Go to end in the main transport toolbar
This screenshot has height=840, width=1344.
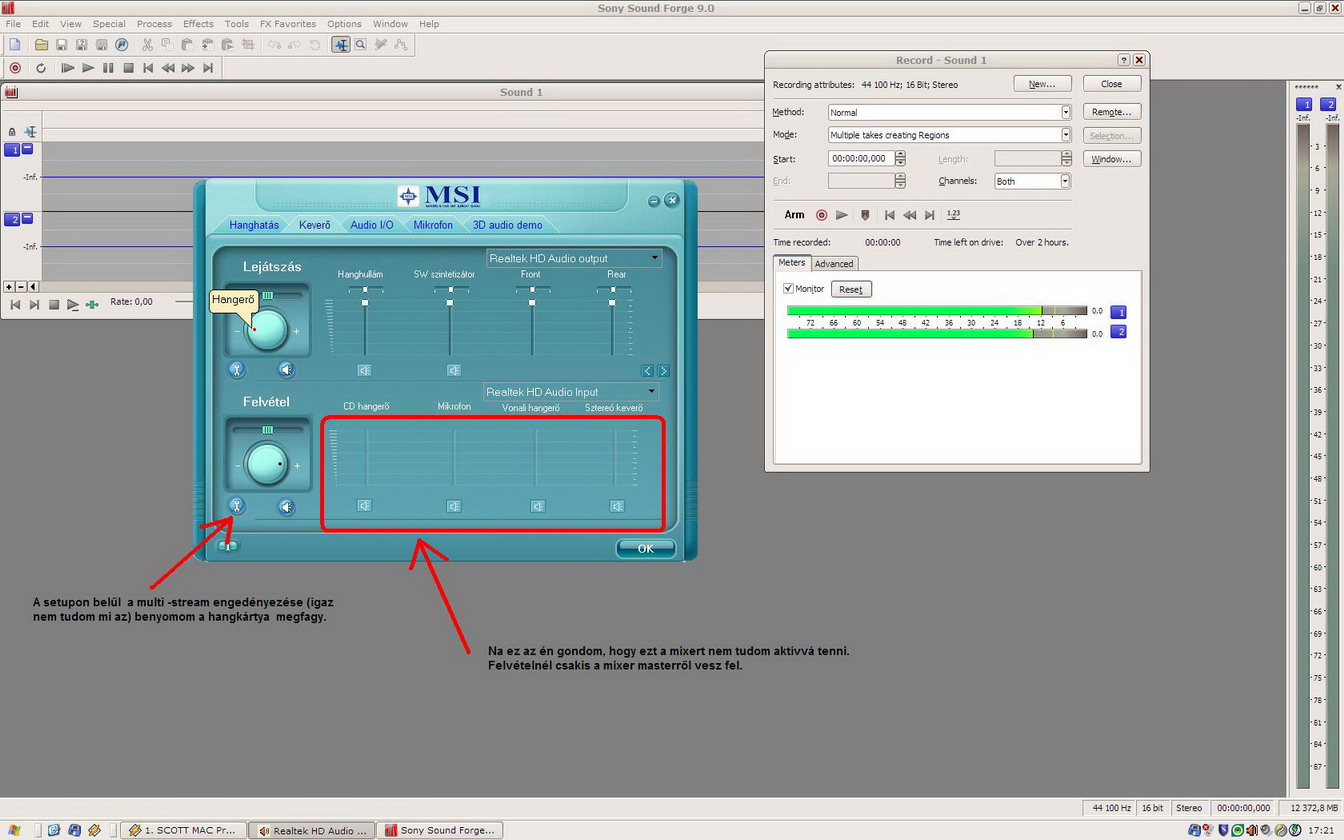208,68
